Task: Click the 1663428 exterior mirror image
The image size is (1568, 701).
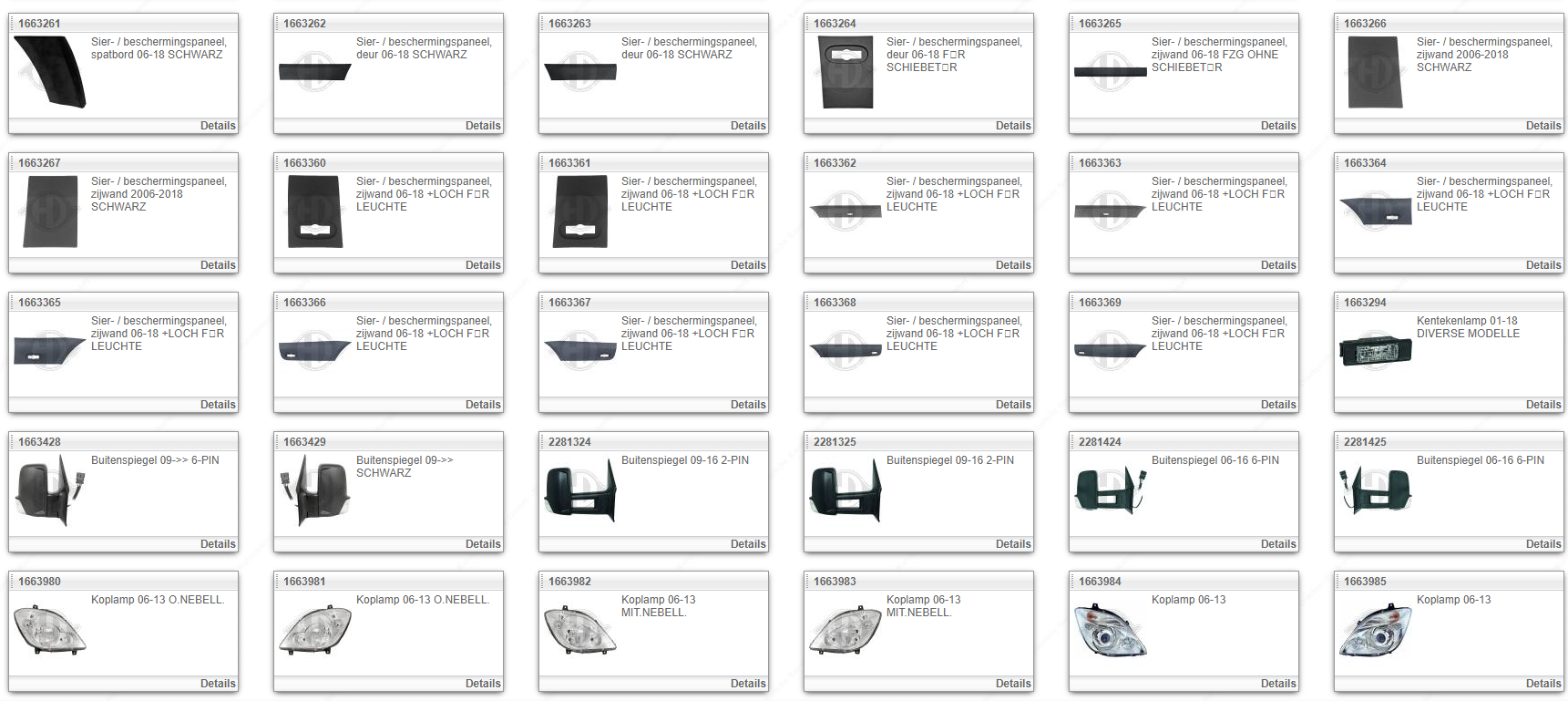Action: tap(50, 491)
